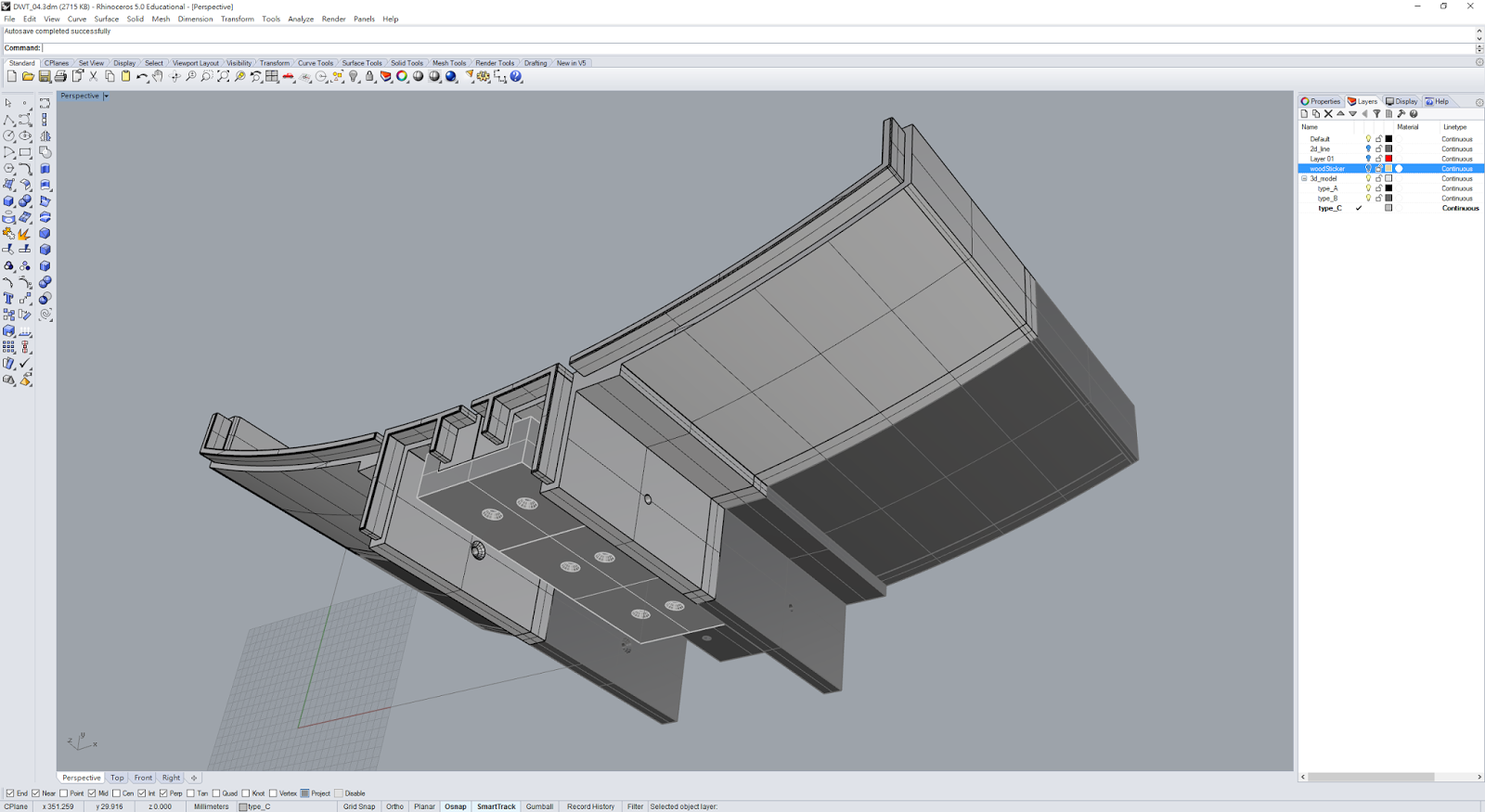Switch to the Mesh Tools toolbar tab
The width and height of the screenshot is (1485, 812).
tap(449, 63)
